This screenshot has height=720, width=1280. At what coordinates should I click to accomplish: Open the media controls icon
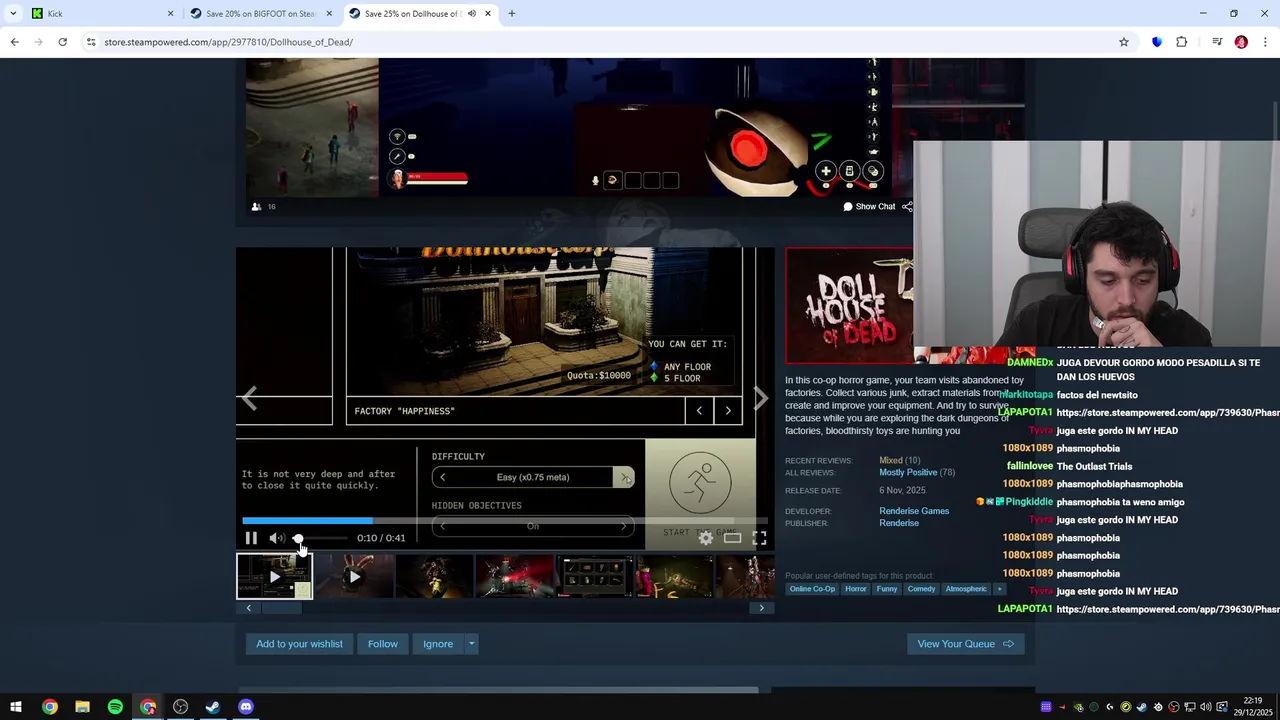[x=1217, y=42]
